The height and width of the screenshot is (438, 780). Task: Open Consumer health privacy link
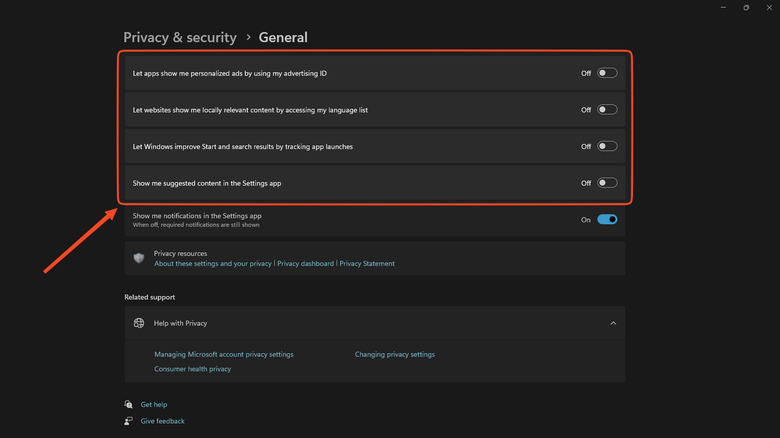point(192,369)
